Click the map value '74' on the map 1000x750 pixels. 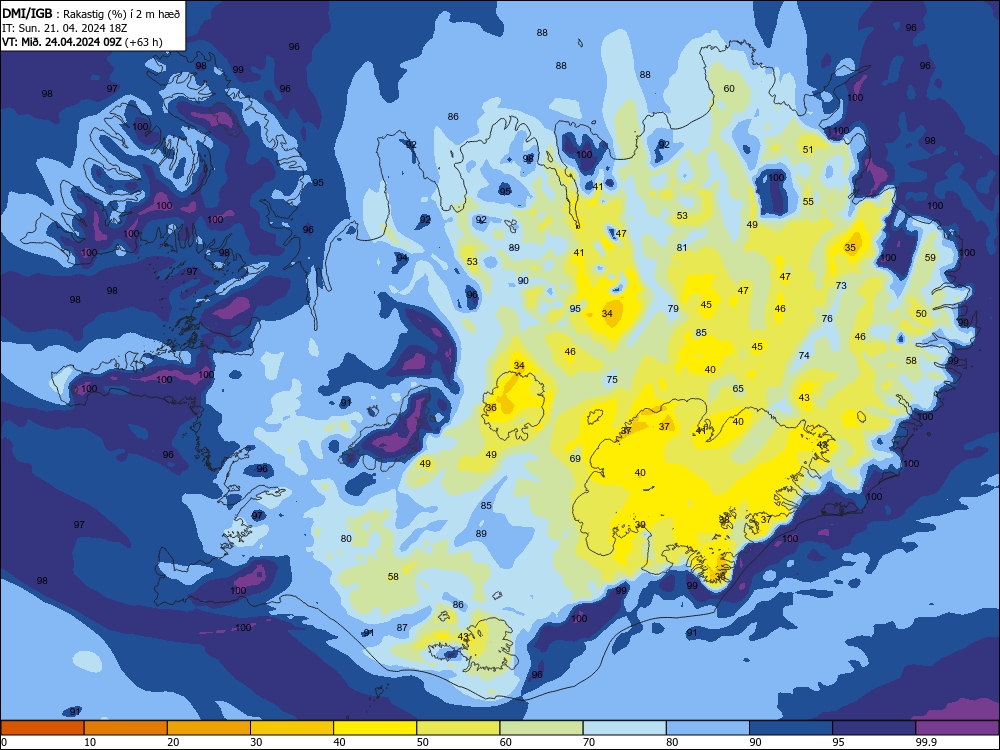pyautogui.click(x=804, y=355)
